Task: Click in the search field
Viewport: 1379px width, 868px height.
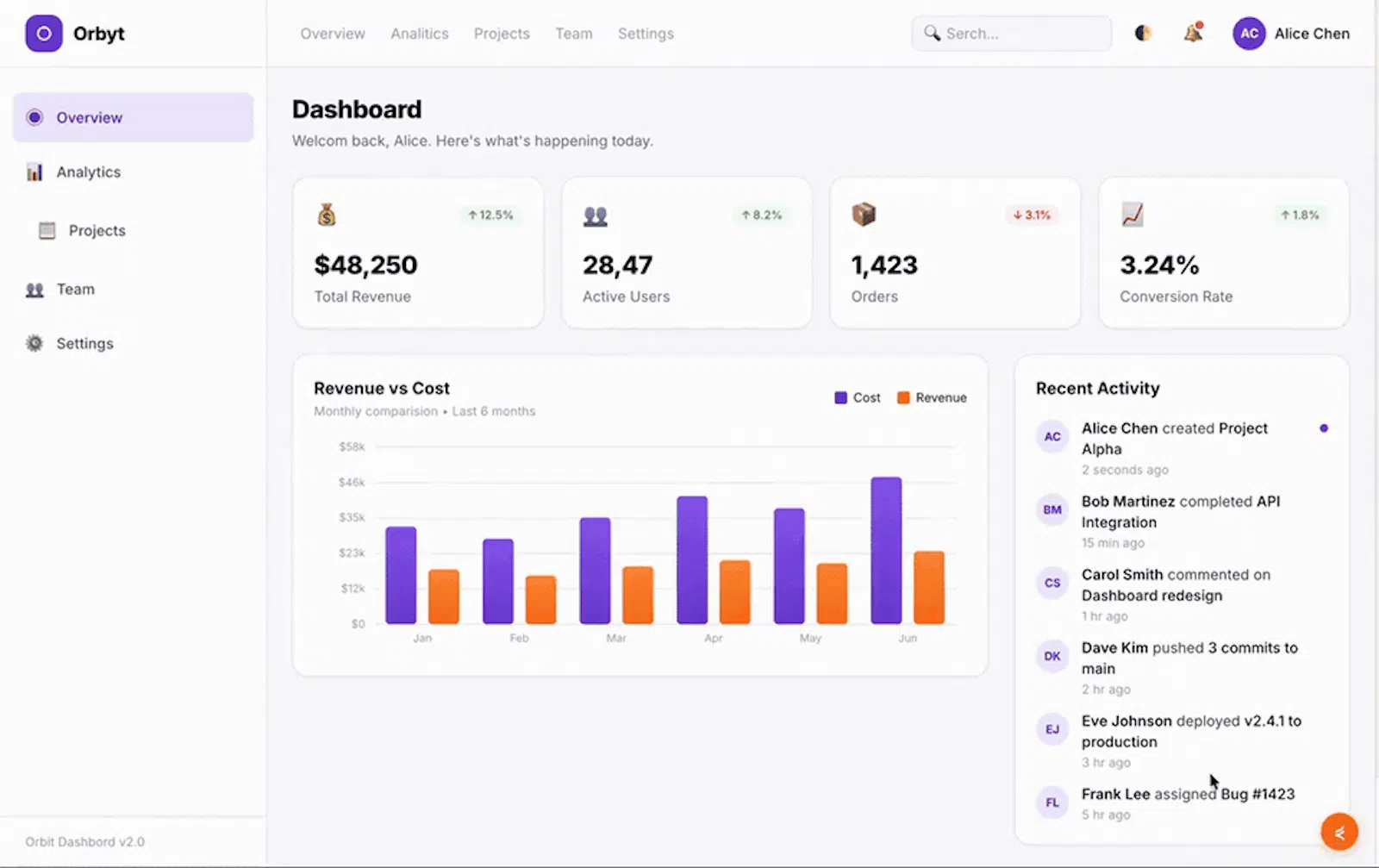Action: tap(1011, 34)
